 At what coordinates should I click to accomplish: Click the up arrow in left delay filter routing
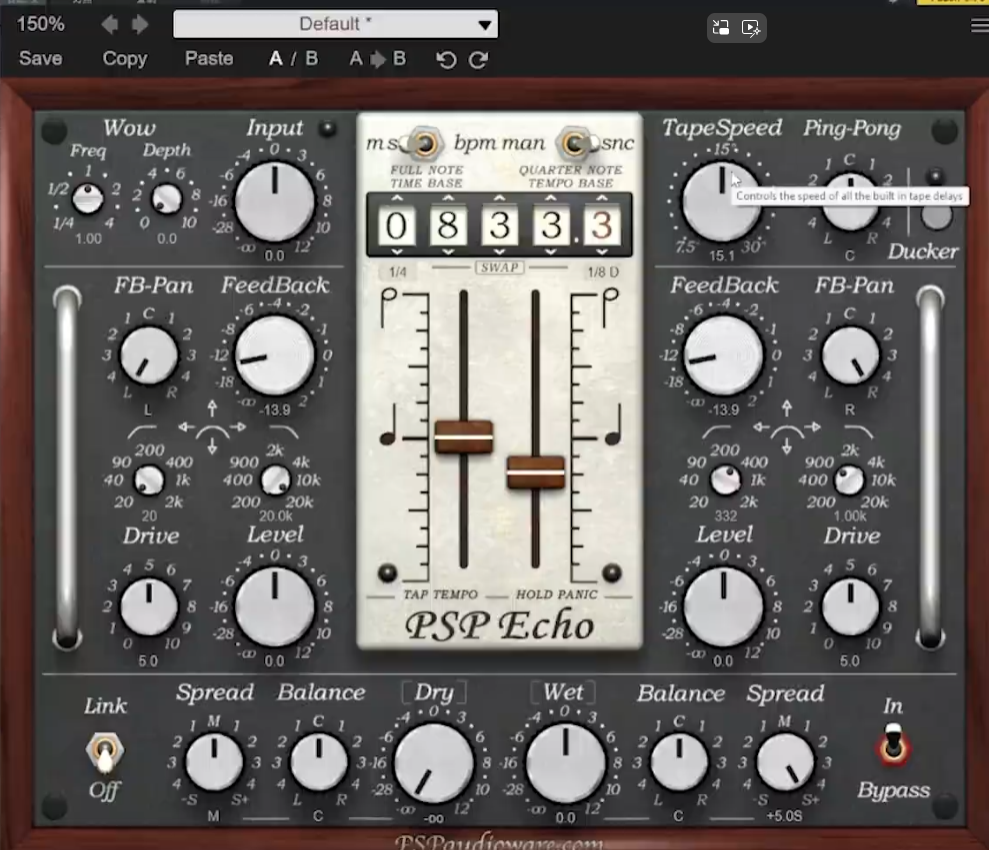pos(213,407)
